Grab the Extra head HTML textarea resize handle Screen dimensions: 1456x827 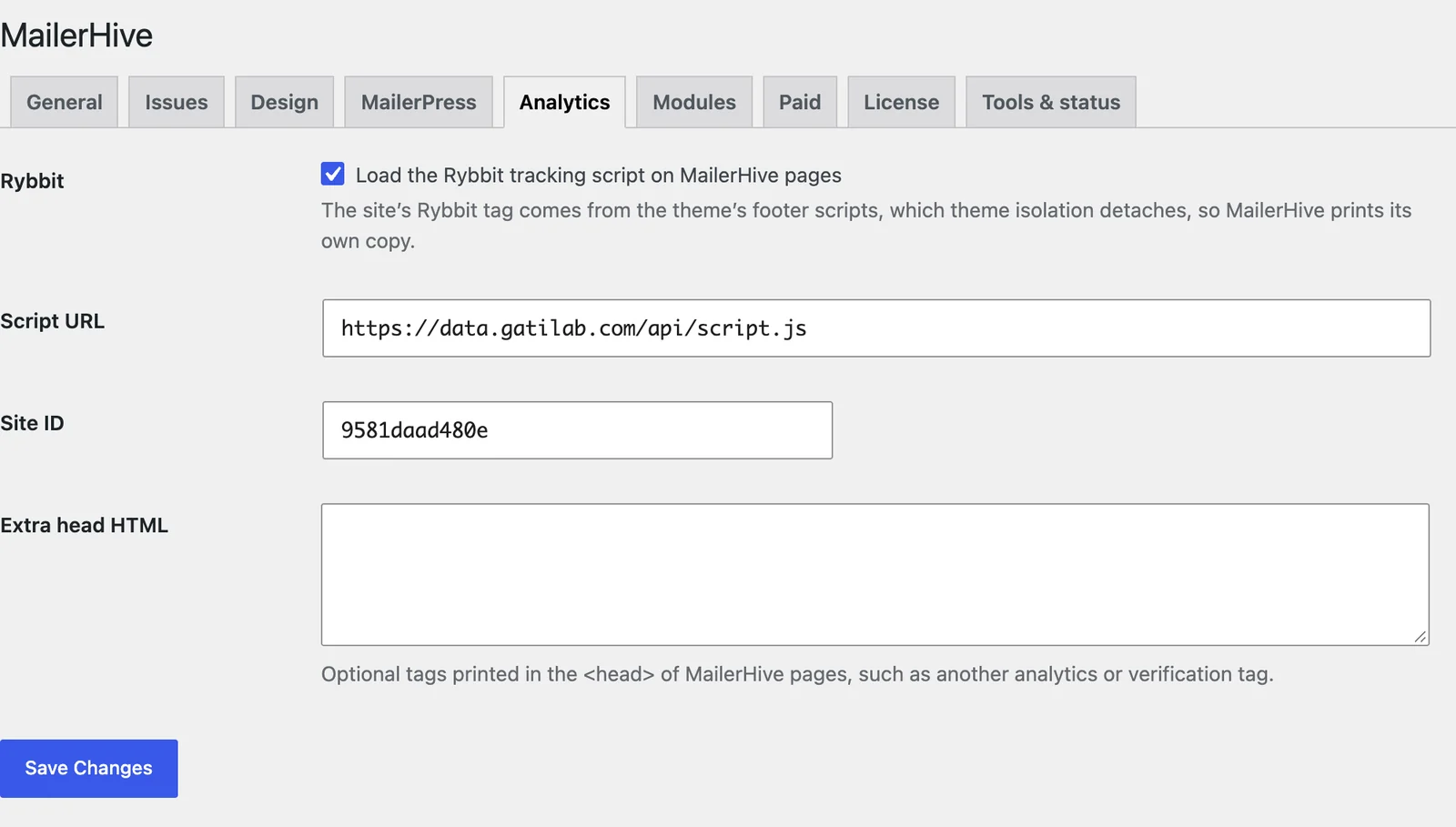point(1421,637)
